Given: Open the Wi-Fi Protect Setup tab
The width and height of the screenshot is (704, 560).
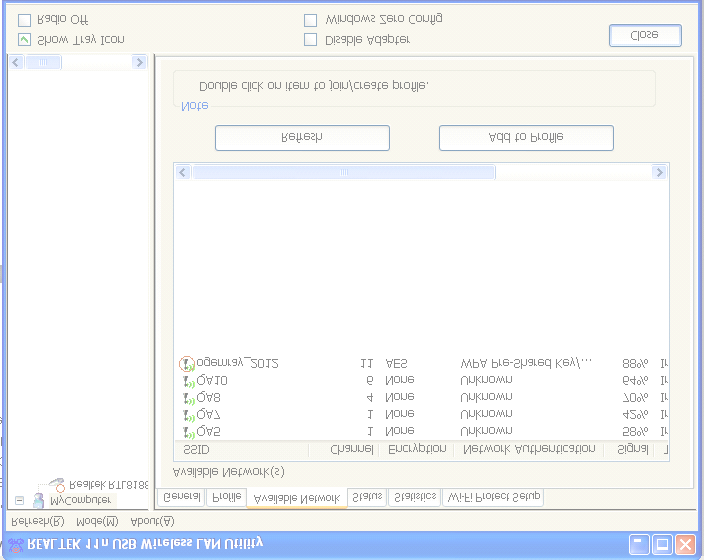Looking at the screenshot, I should point(493,497).
